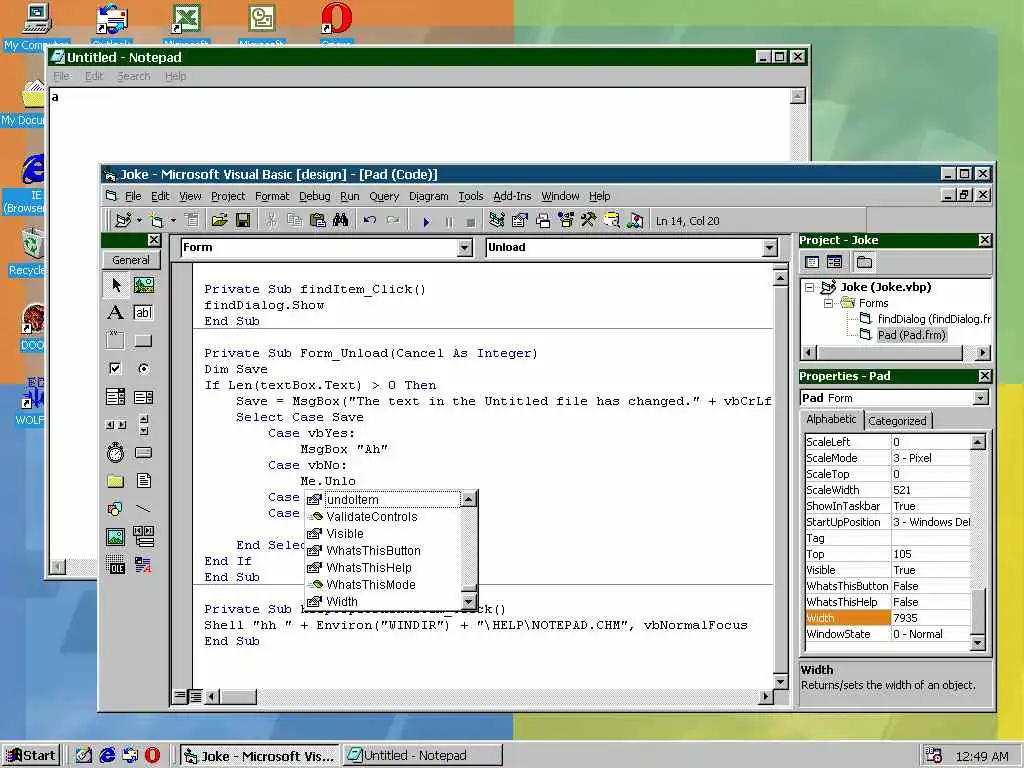This screenshot has width=1024, height=768.
Task: Select the Line control in the toolbox
Action: click(143, 508)
